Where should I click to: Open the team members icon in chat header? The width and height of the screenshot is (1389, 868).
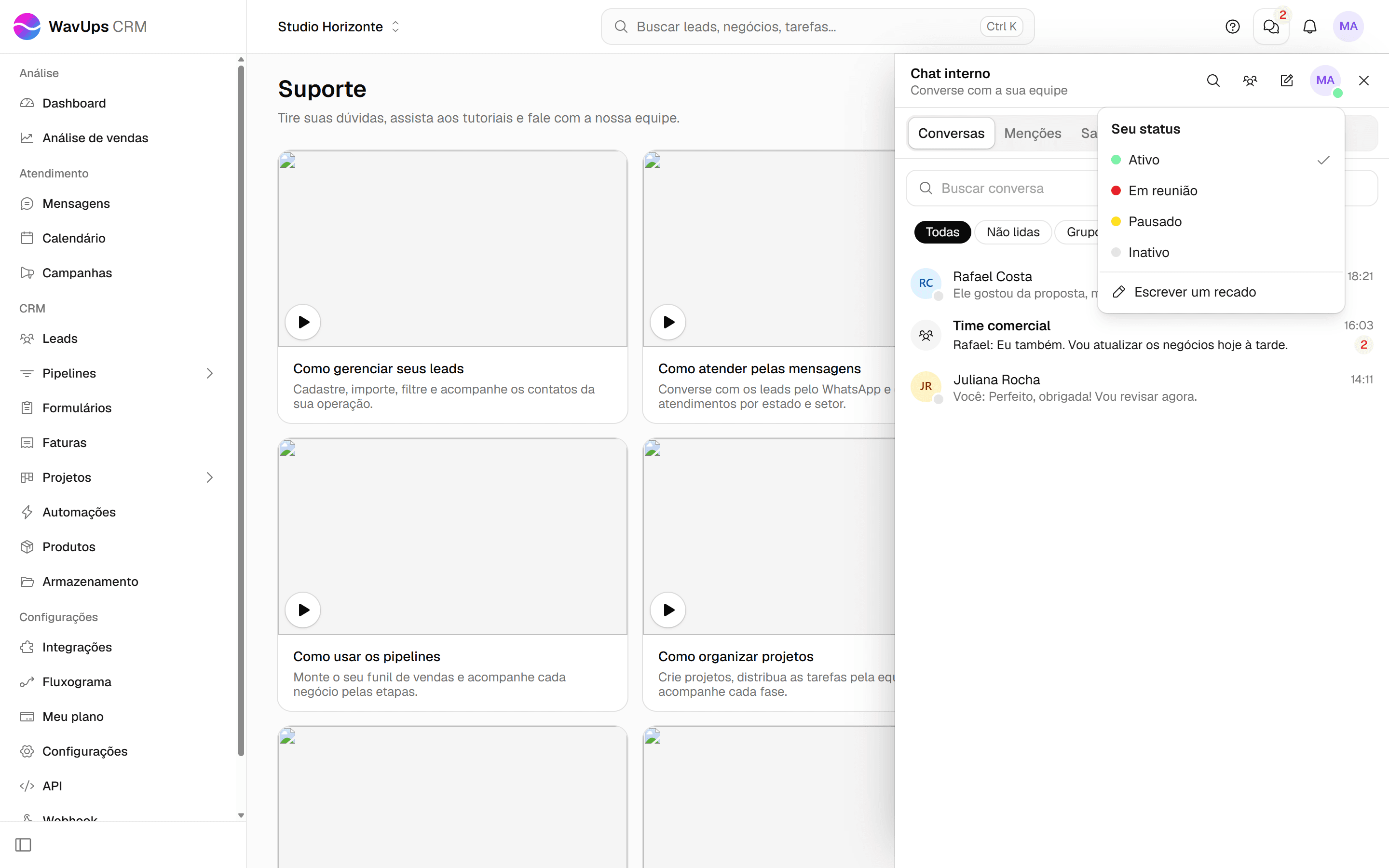click(1250, 81)
